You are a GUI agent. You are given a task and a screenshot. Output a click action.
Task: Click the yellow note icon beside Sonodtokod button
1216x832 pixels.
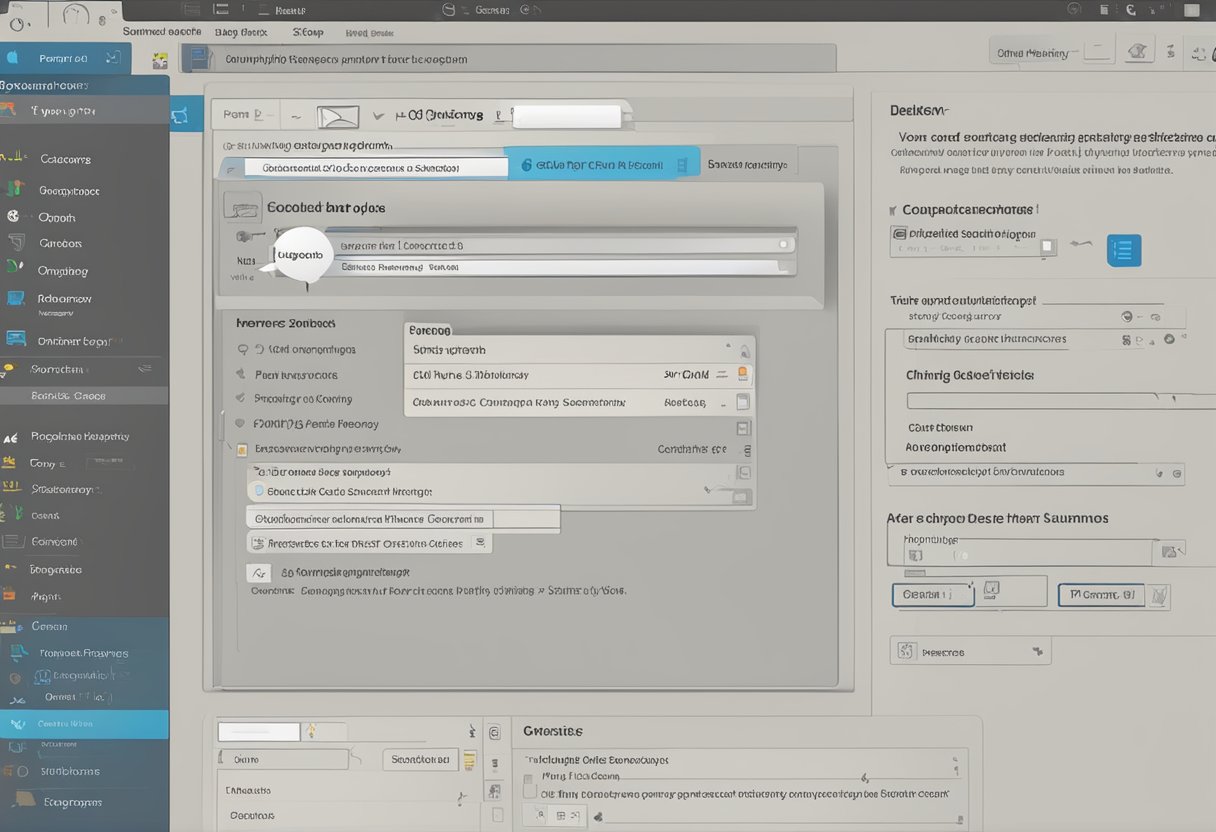tap(469, 760)
